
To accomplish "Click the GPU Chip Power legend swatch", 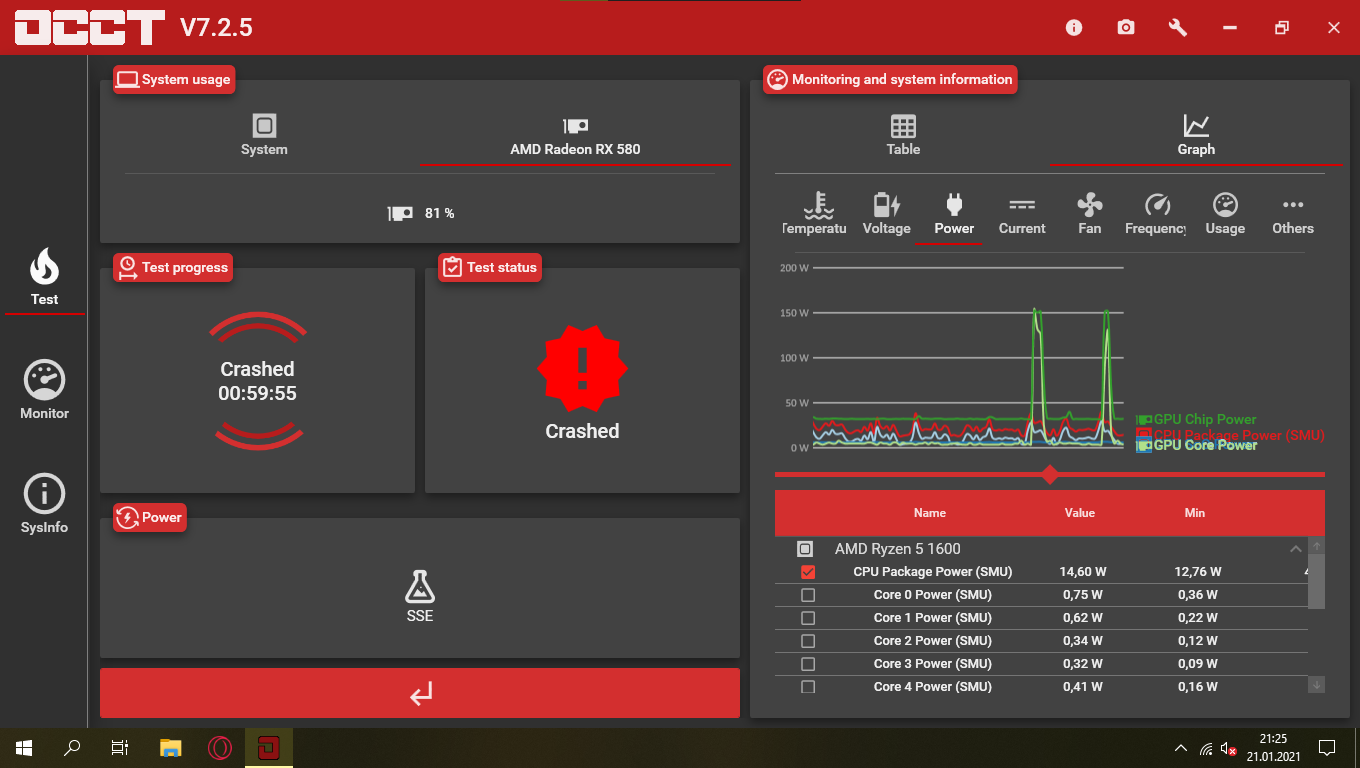I will coord(1144,420).
